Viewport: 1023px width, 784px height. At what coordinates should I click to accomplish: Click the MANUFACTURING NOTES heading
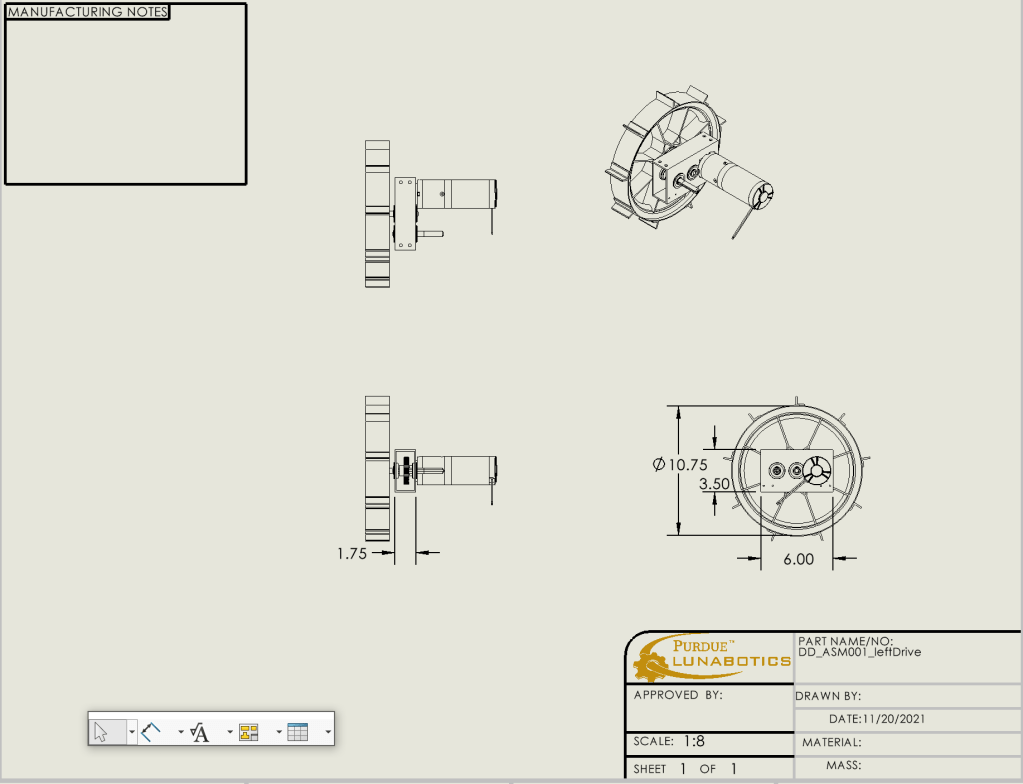88,12
